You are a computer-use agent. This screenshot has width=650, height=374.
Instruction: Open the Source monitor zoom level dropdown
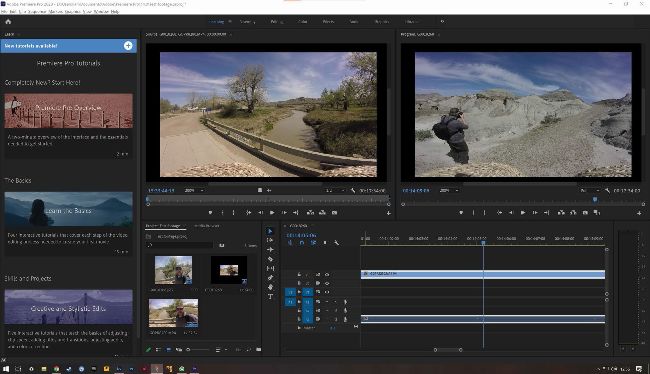194,191
